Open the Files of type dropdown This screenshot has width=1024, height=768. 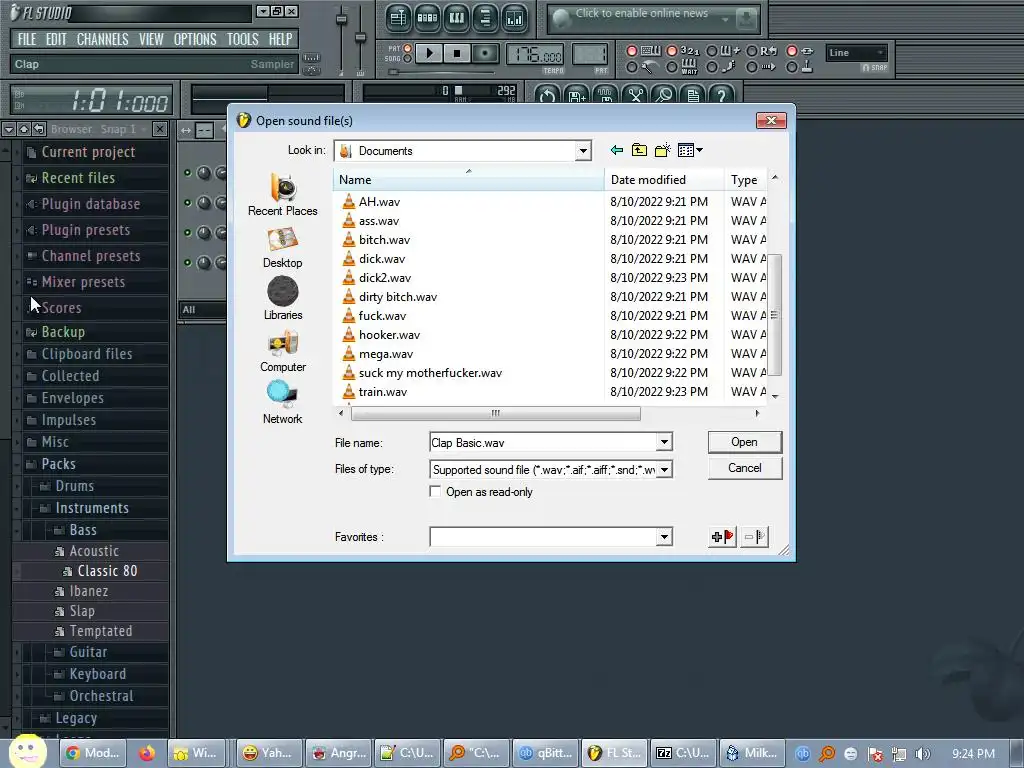[x=664, y=470]
